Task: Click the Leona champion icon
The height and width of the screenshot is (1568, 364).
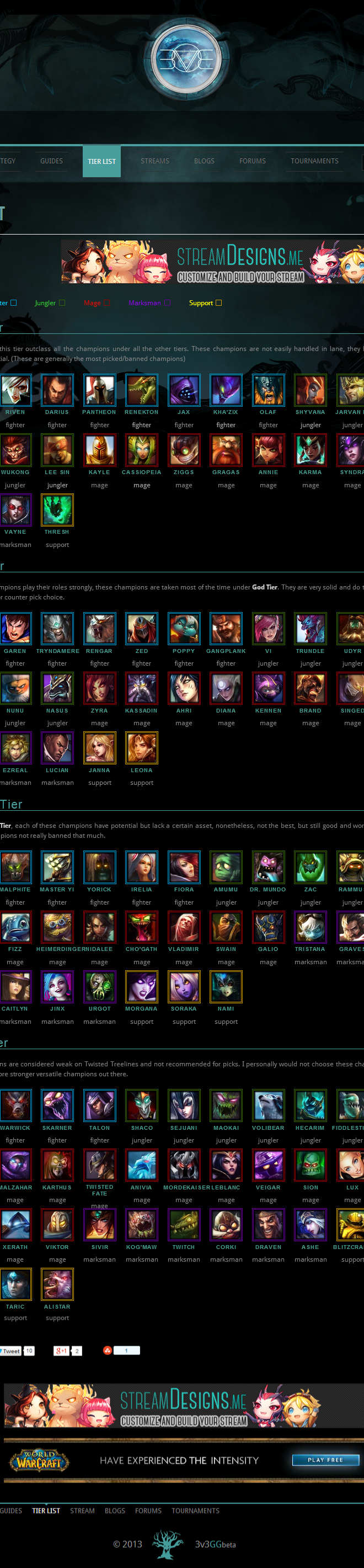Action: click(x=141, y=748)
